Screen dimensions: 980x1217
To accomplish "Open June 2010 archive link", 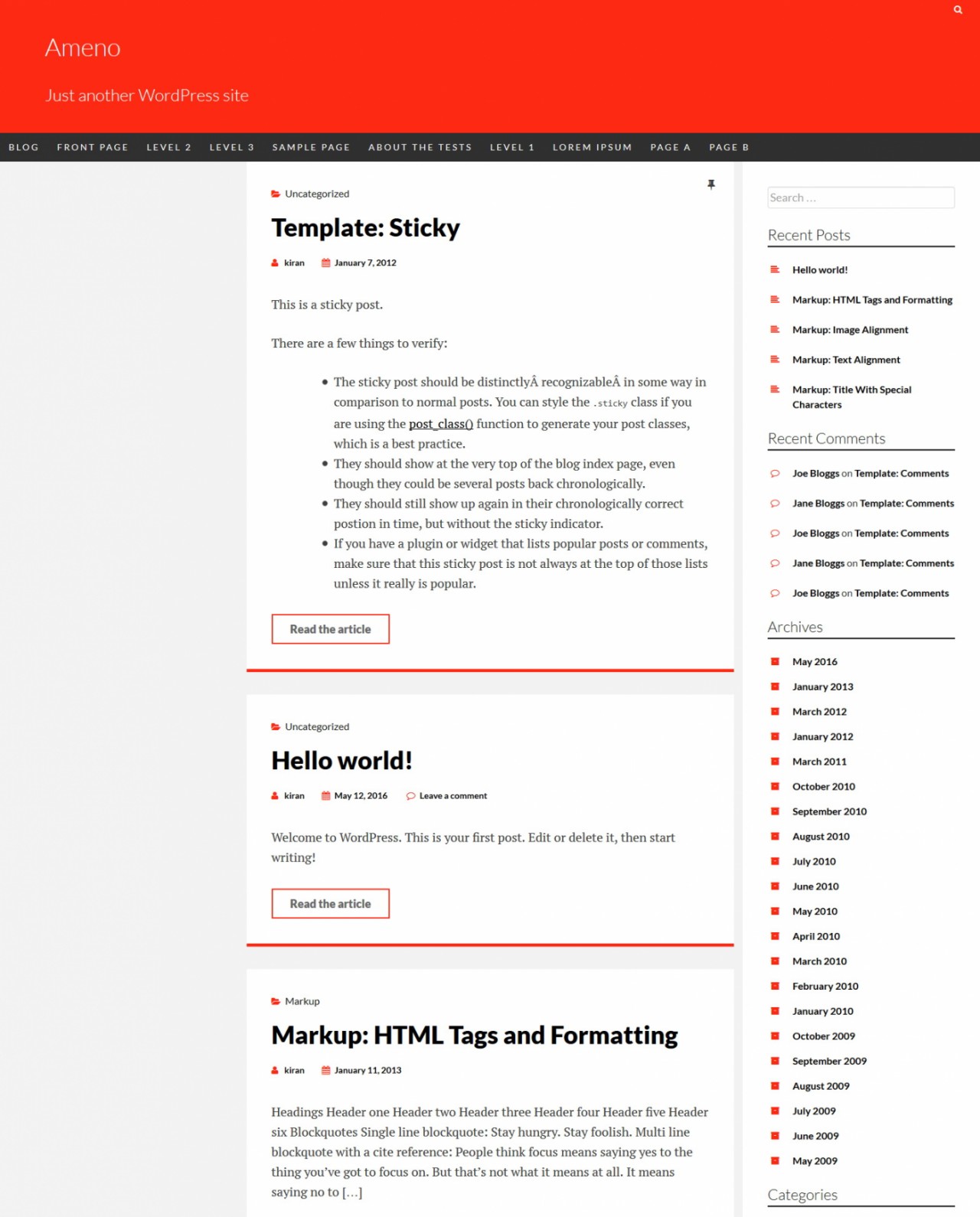I will click(x=815, y=886).
